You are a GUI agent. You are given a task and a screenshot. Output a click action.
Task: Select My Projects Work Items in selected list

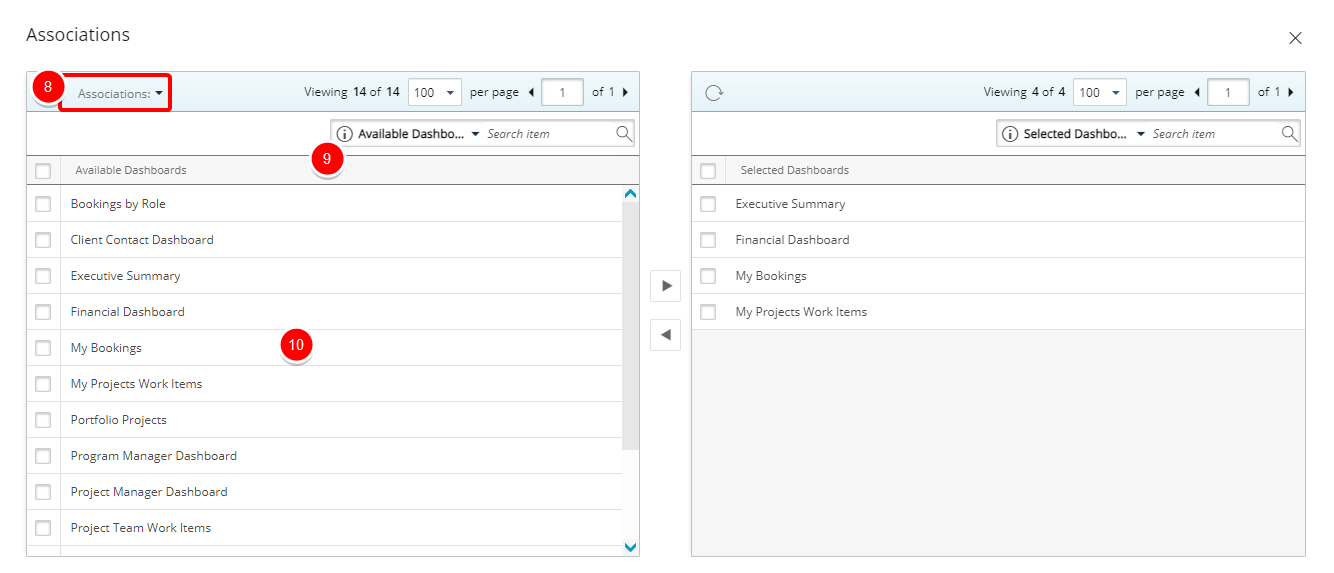[x=998, y=312]
